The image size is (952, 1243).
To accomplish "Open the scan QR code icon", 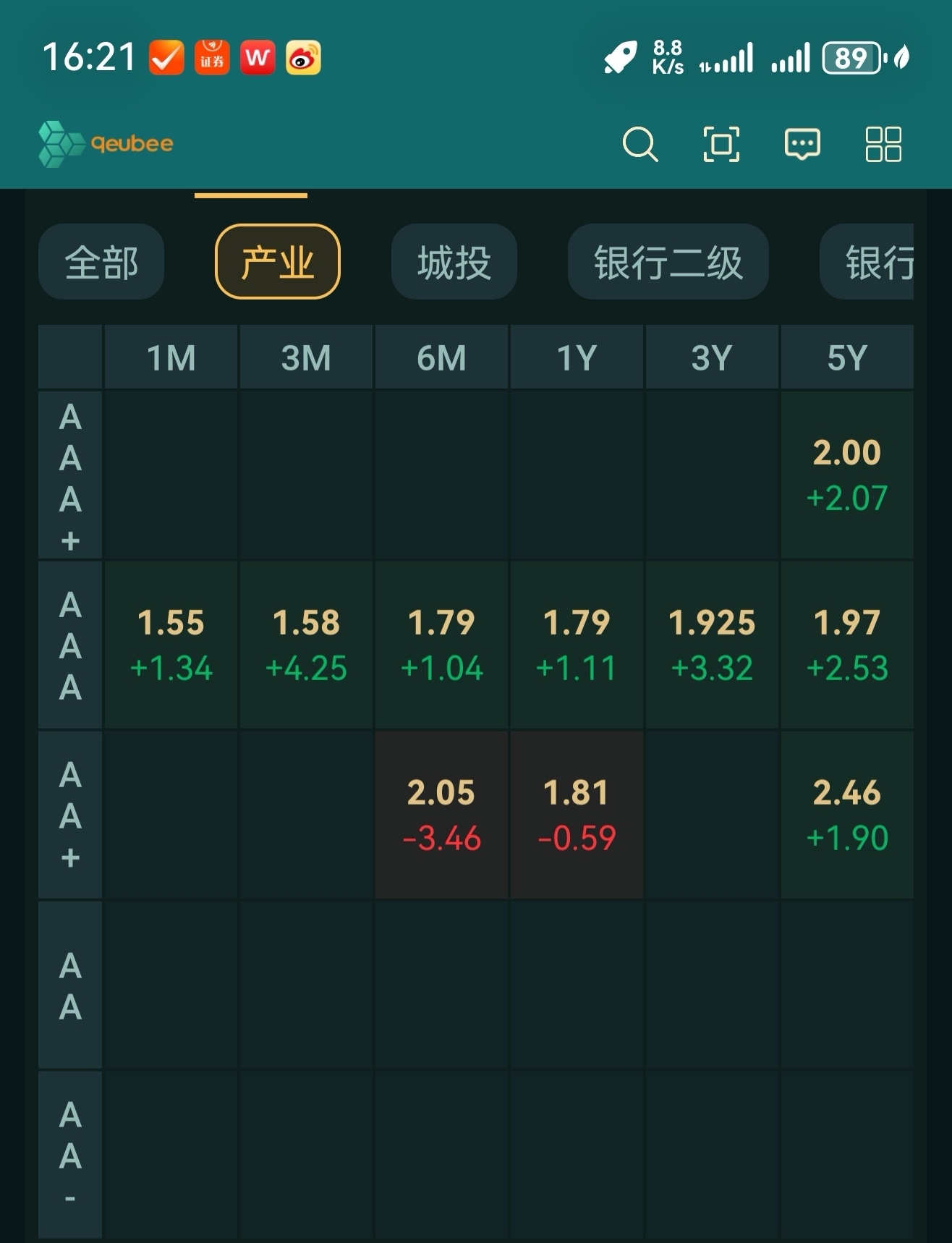I will coord(721,144).
